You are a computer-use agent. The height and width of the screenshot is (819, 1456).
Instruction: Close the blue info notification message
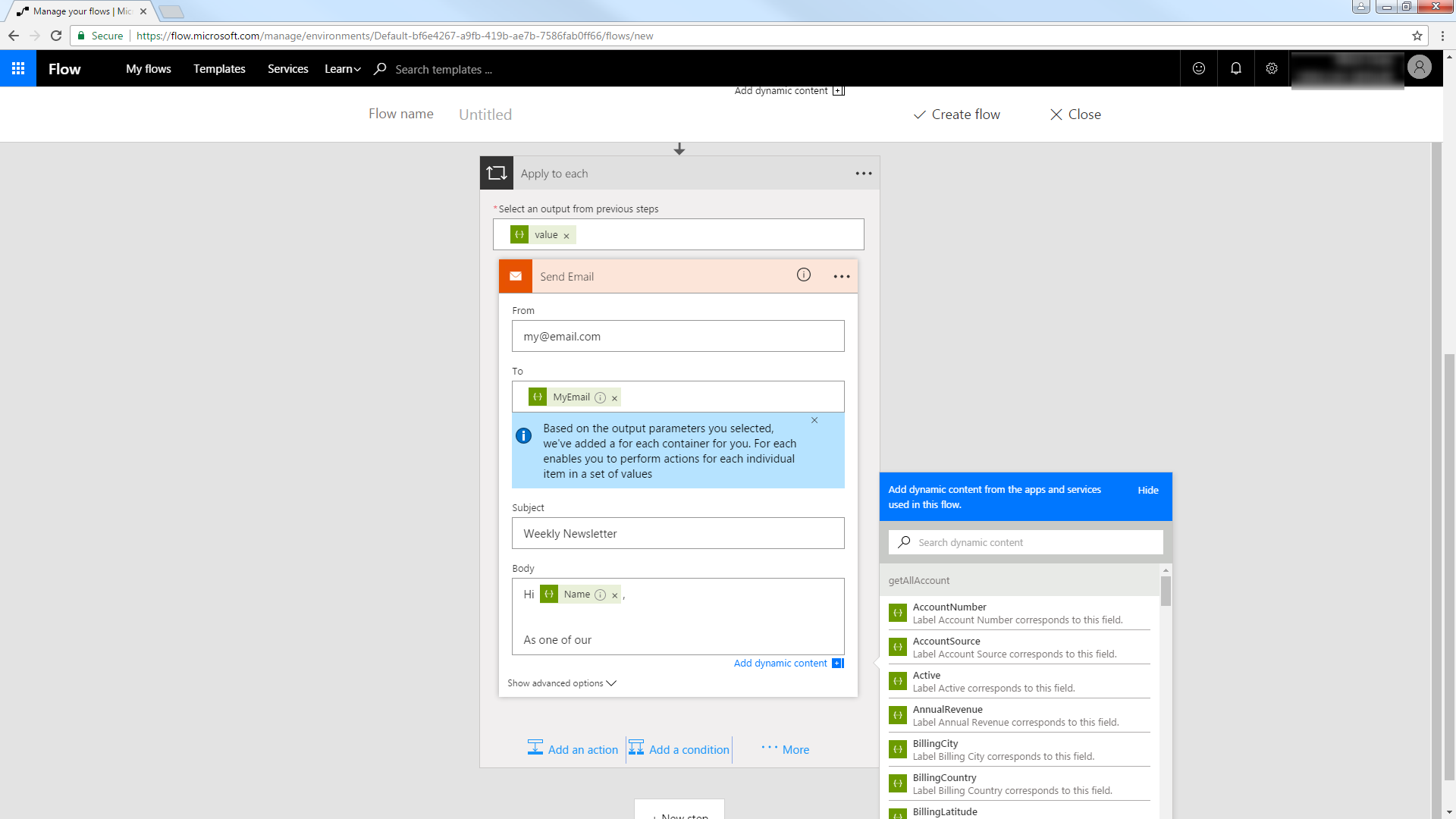coord(814,420)
